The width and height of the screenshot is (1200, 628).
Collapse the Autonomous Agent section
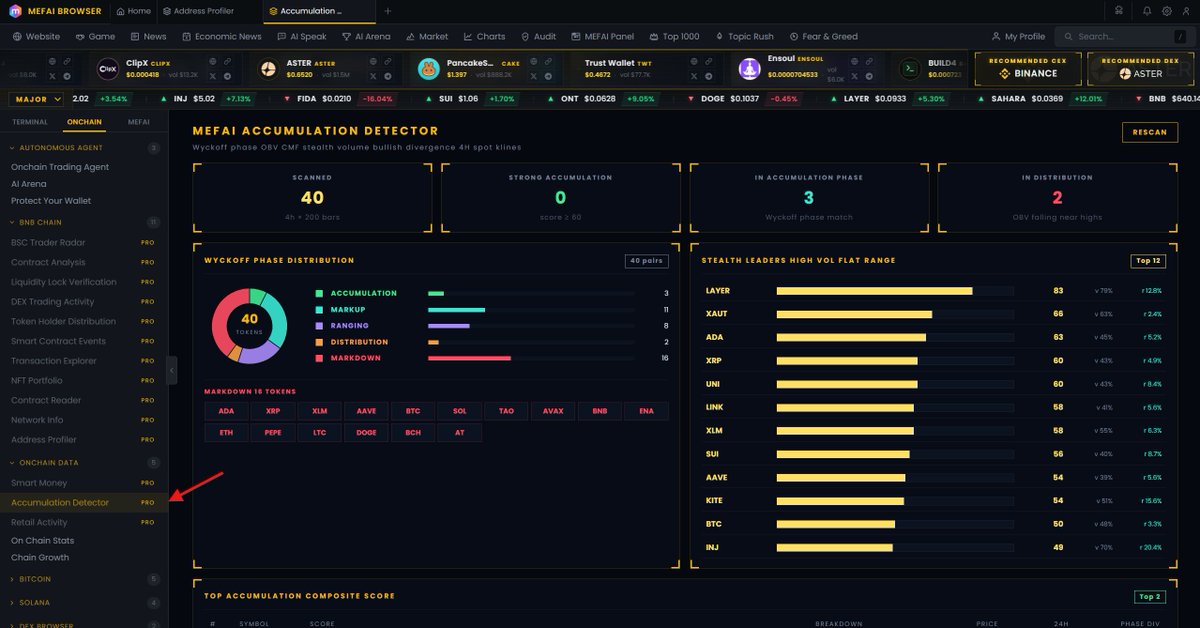coord(84,147)
